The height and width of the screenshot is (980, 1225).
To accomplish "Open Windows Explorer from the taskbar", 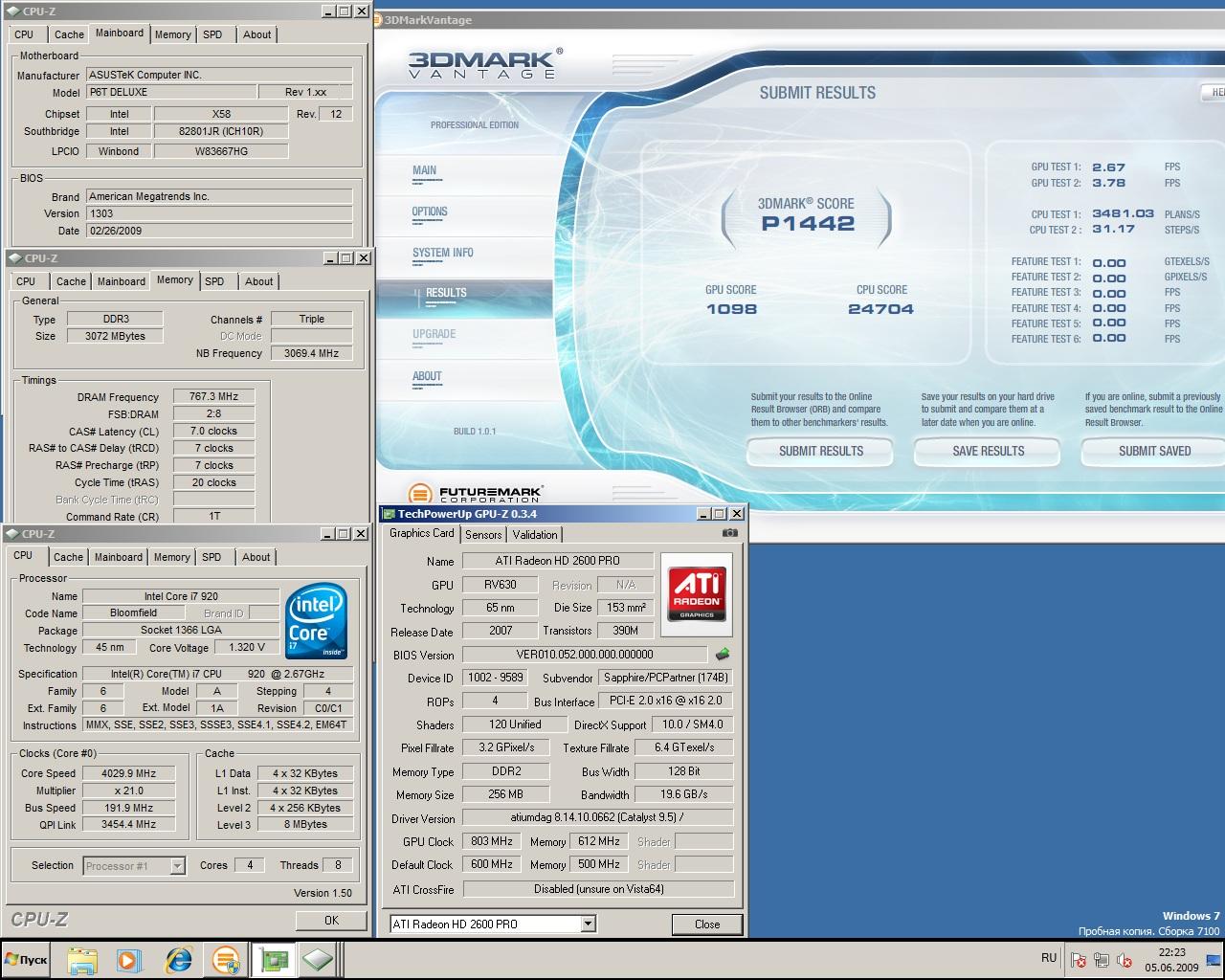I will (83, 960).
